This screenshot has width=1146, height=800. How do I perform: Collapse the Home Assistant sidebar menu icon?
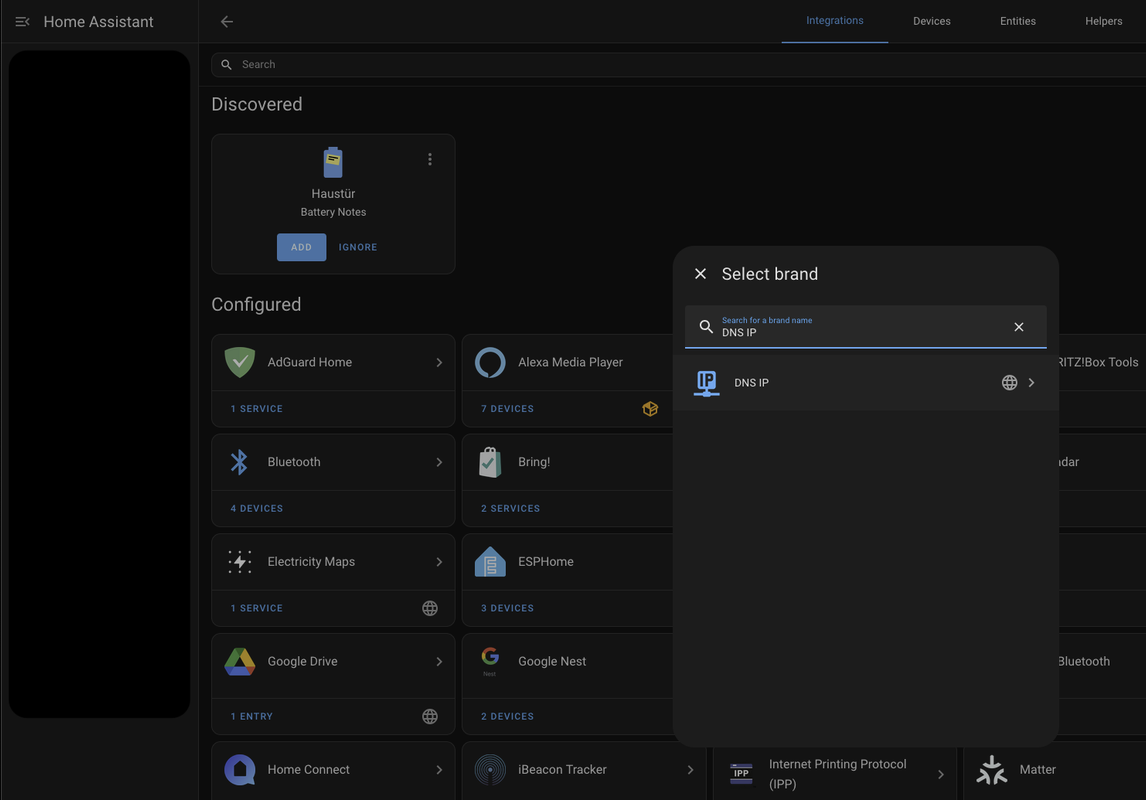[x=23, y=22]
